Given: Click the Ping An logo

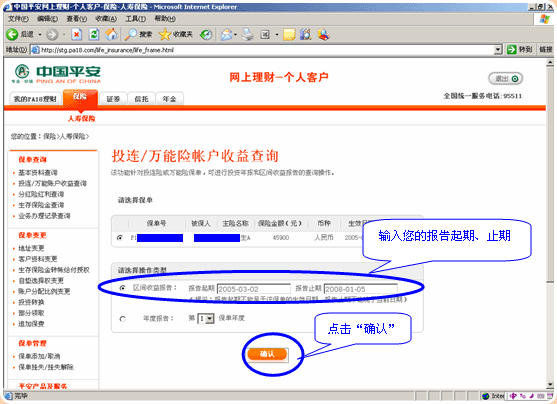Looking at the screenshot, I should (x=56, y=74).
